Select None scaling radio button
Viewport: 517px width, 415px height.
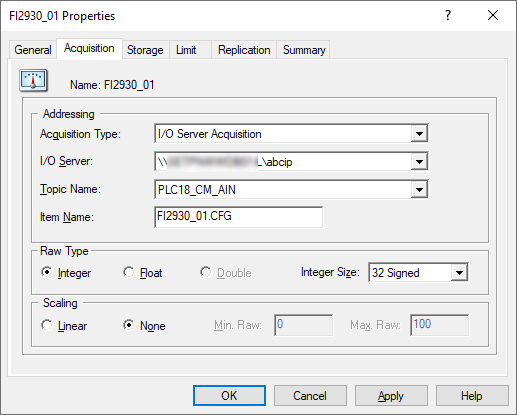coord(129,325)
